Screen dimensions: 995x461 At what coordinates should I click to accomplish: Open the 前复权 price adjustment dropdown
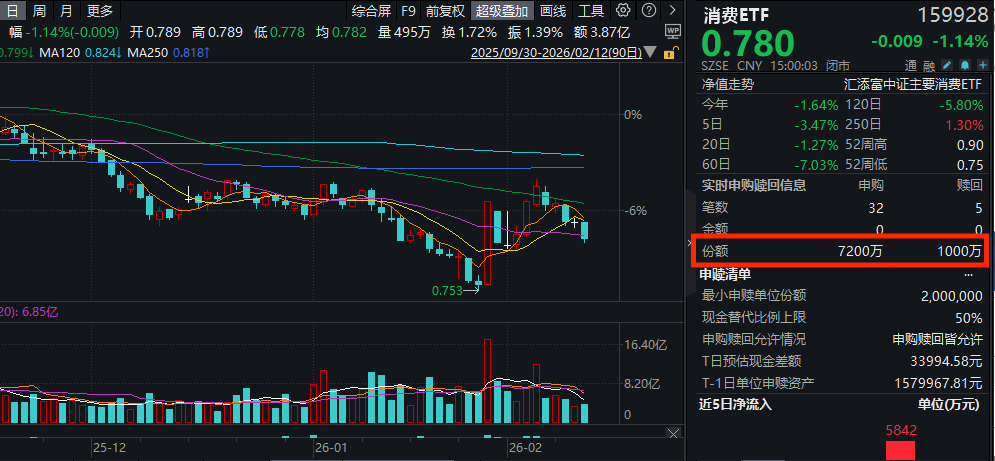click(444, 11)
